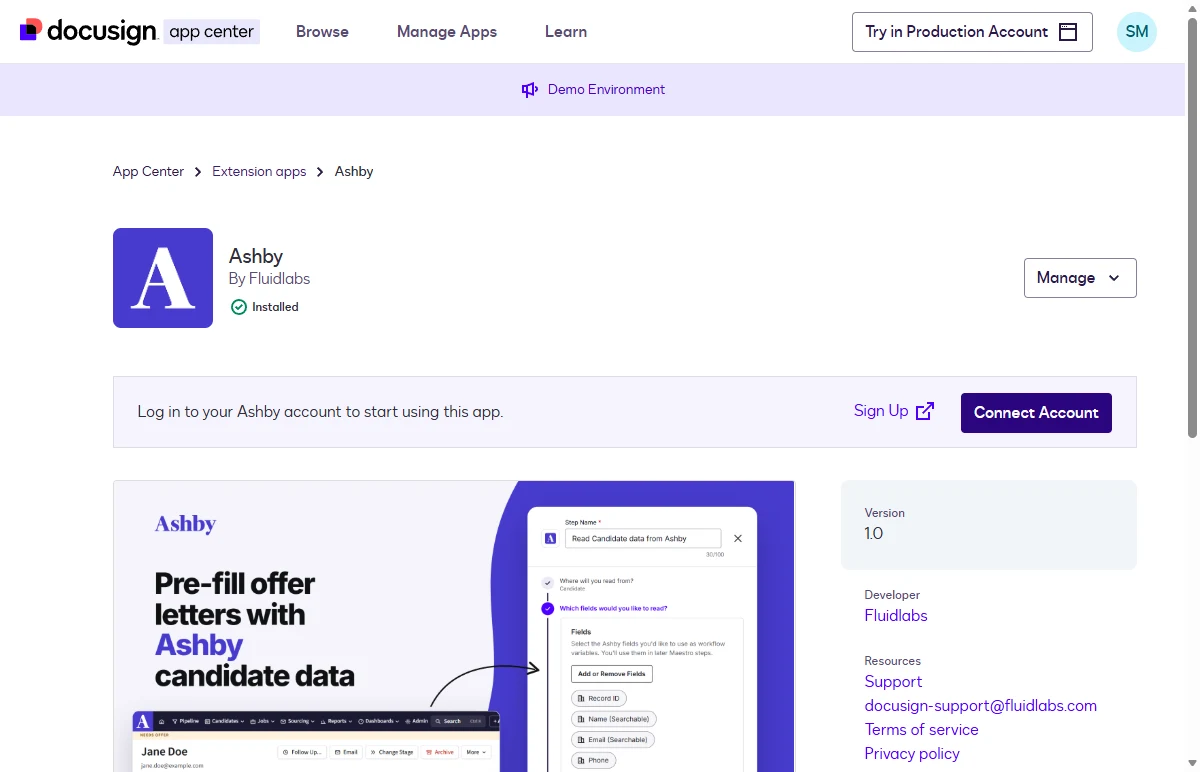The width and height of the screenshot is (1200, 772).
Task: Click the app center label
Action: [x=211, y=32]
